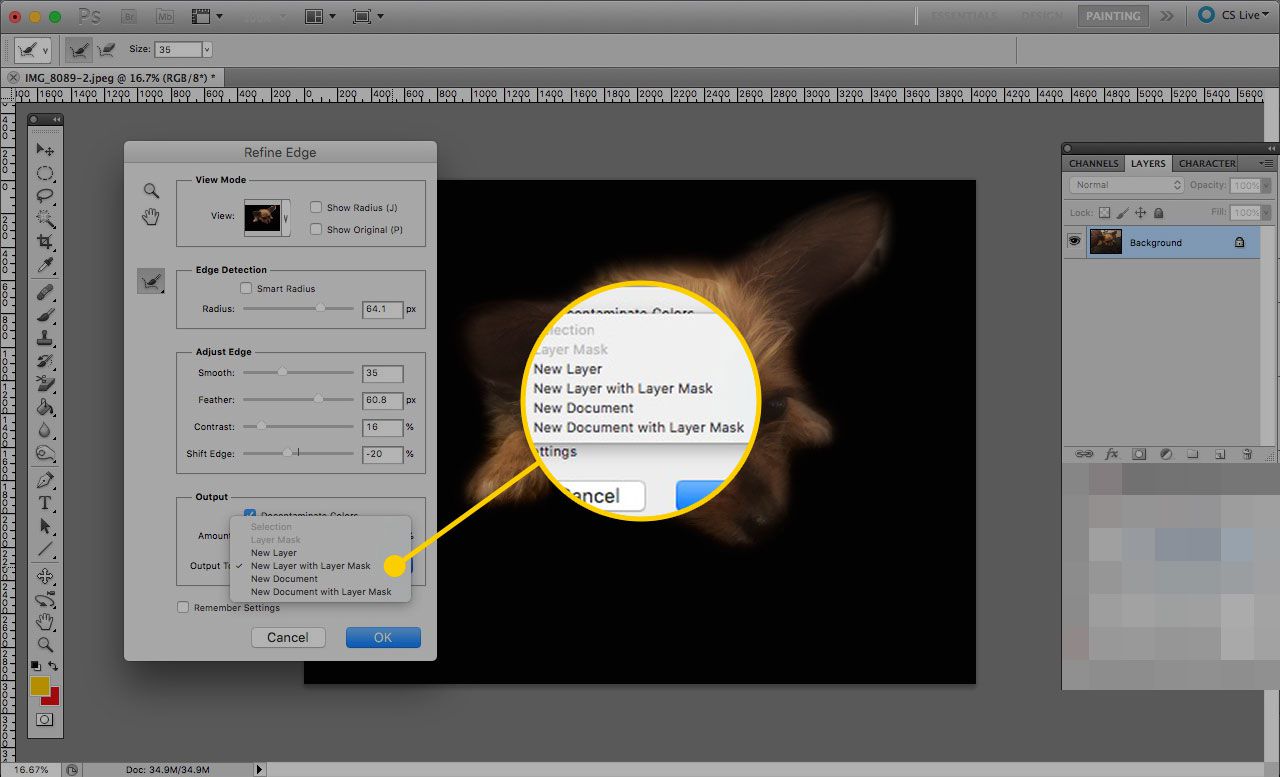Select the Move tool in the toolbox
Image resolution: width=1280 pixels, height=777 pixels.
(45, 149)
